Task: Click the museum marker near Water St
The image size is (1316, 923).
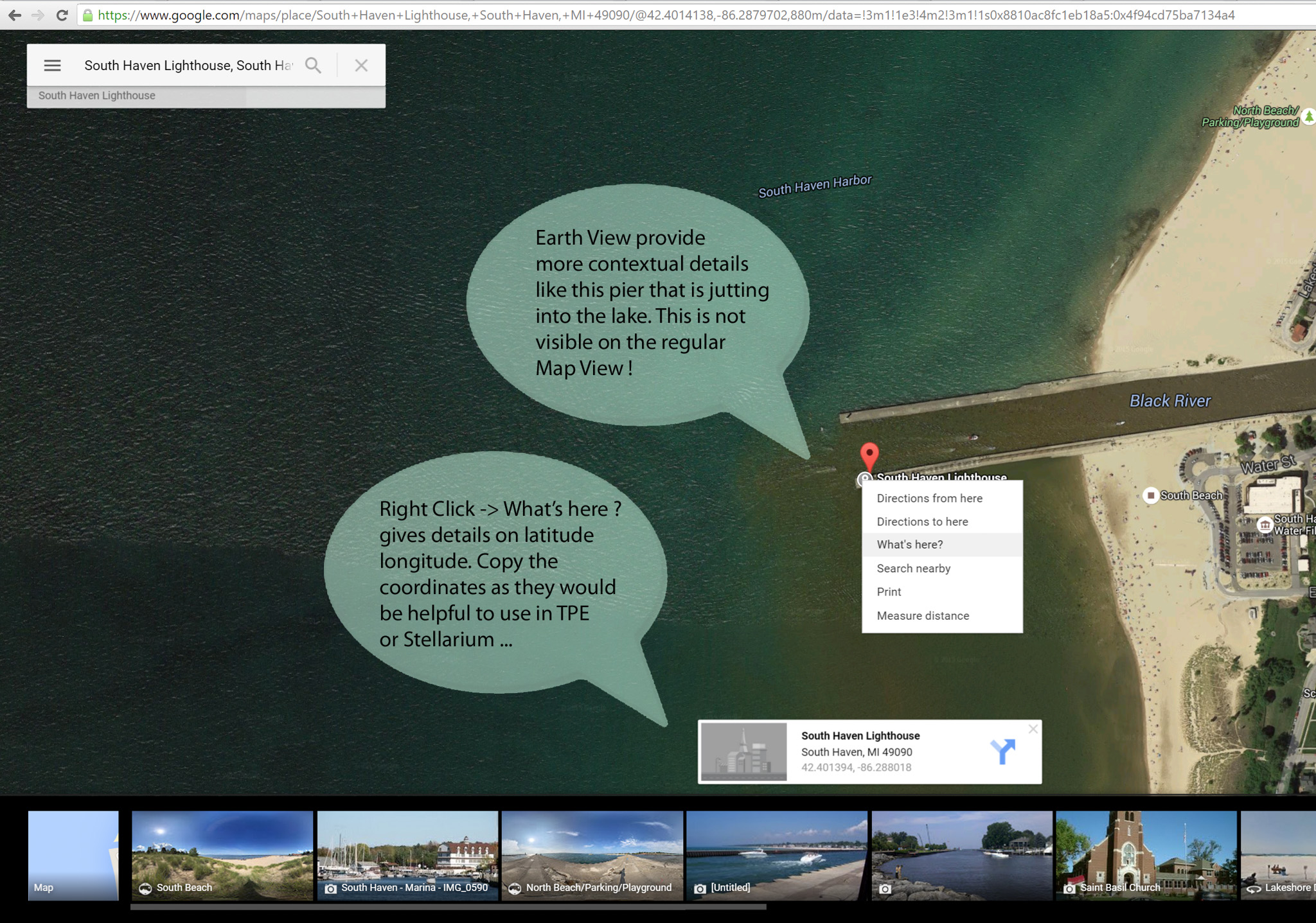Action: (1265, 525)
